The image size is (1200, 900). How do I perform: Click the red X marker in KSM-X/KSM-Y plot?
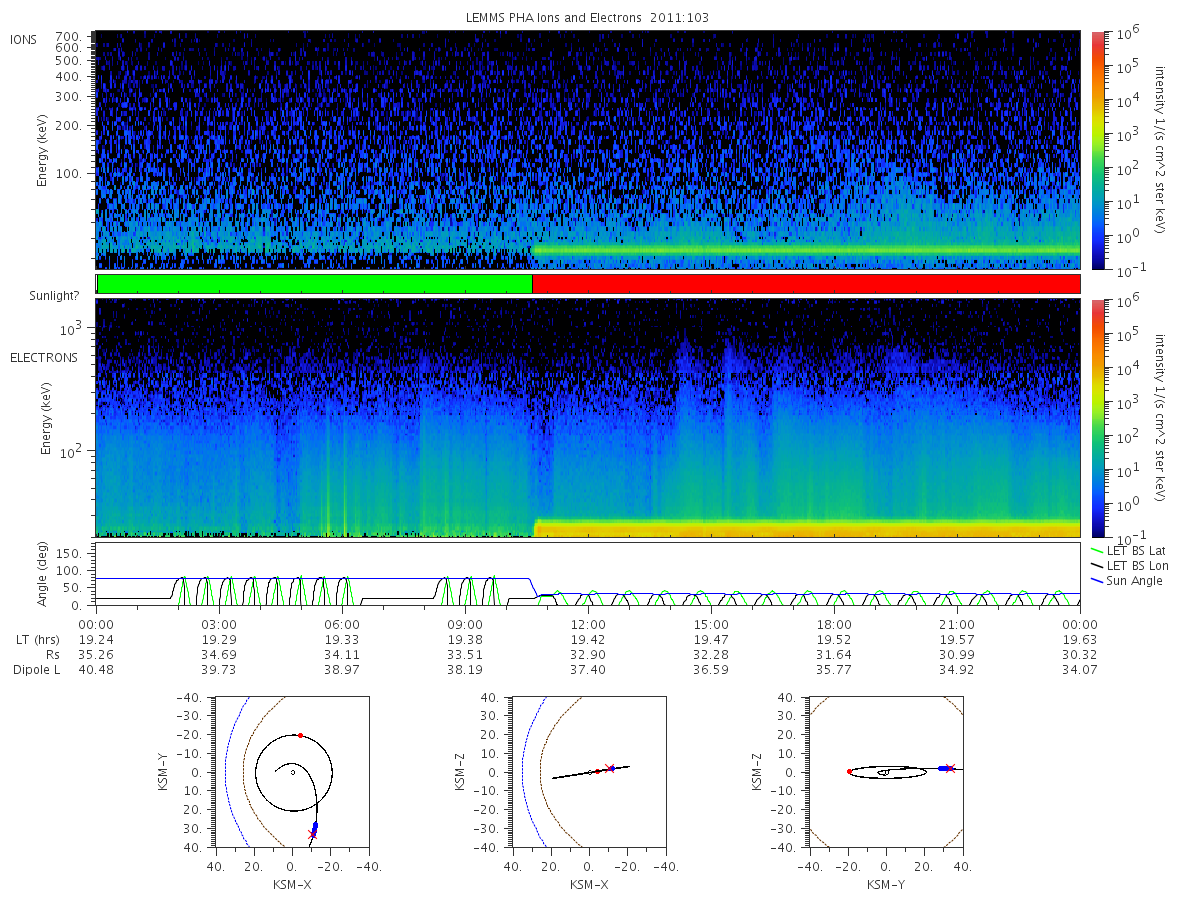pyautogui.click(x=312, y=833)
